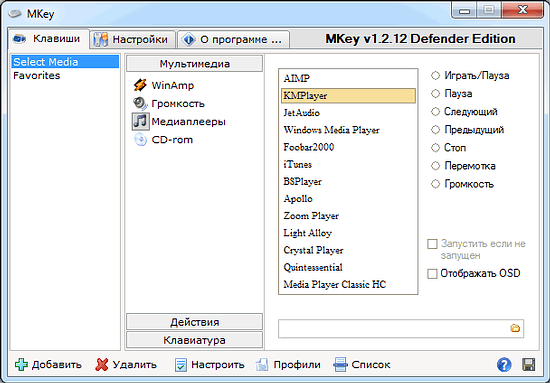Enable Отображать OSD checkbox
This screenshot has height=383, width=550.
point(432,274)
